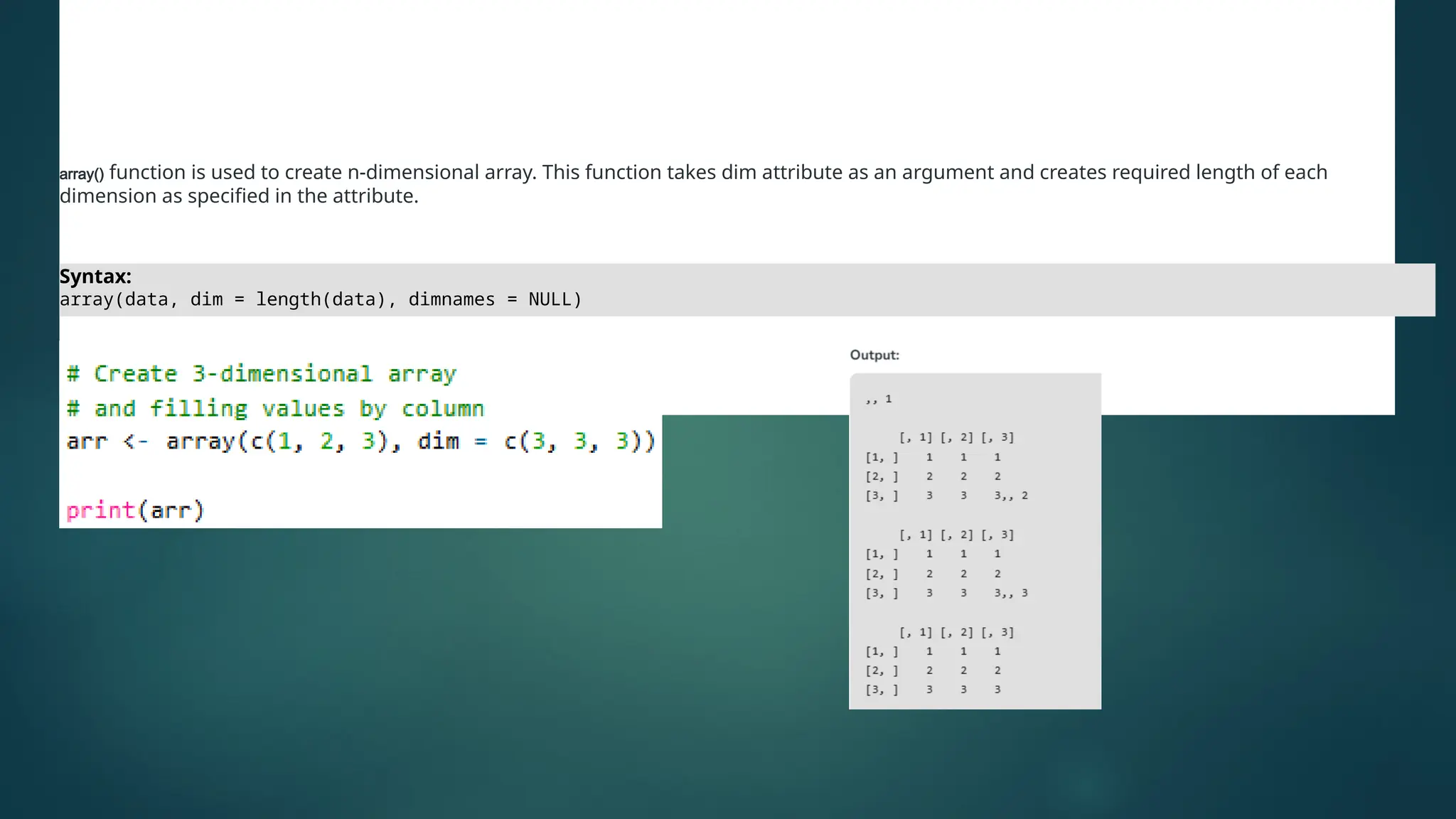The image size is (1456, 819).
Task: Click the ',, 1' slice header in output
Action: pyautogui.click(x=879, y=400)
